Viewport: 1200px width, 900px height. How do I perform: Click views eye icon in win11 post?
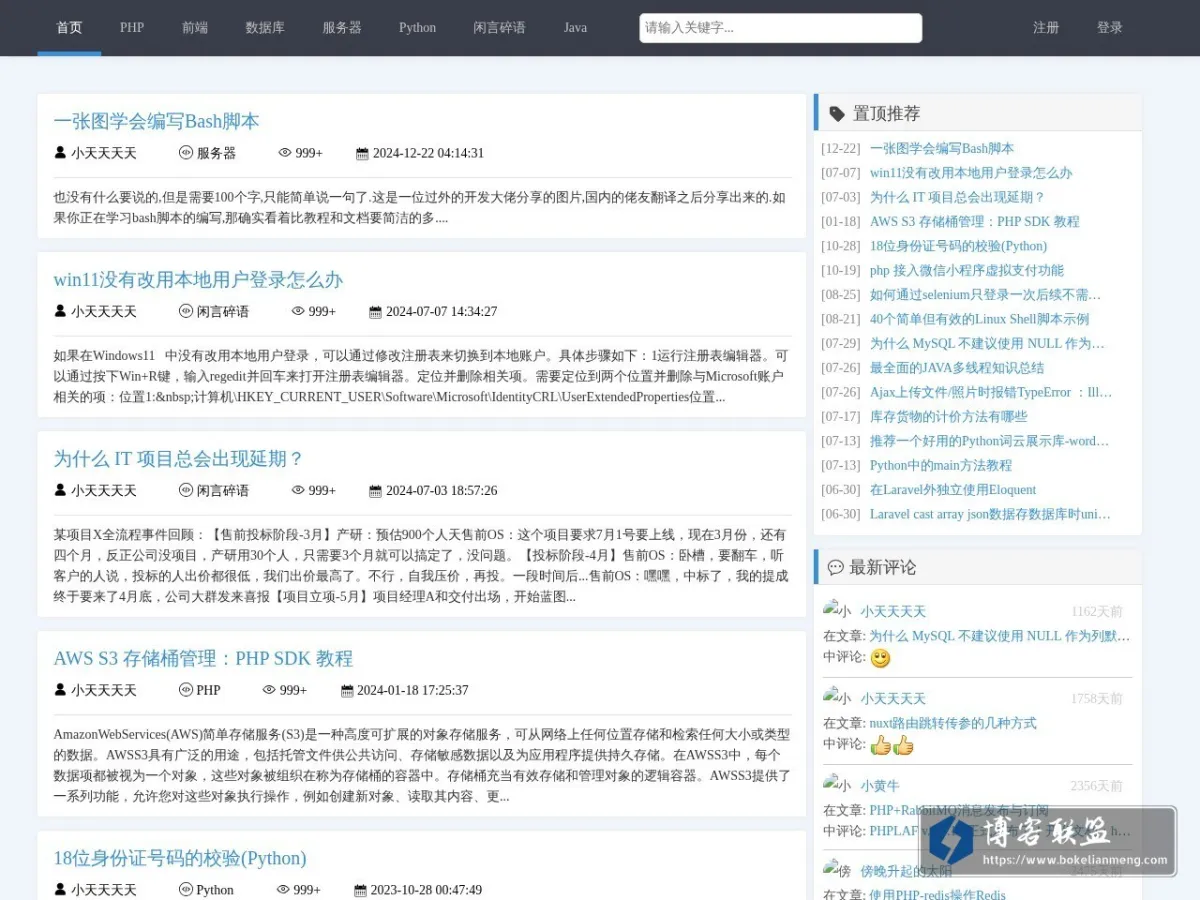click(298, 311)
